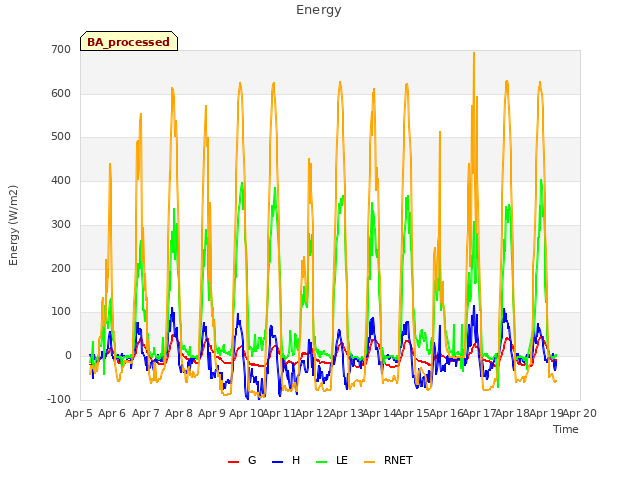This screenshot has height=480, width=640.
Task: Click the green LE legend color marker
Action: (x=322, y=462)
